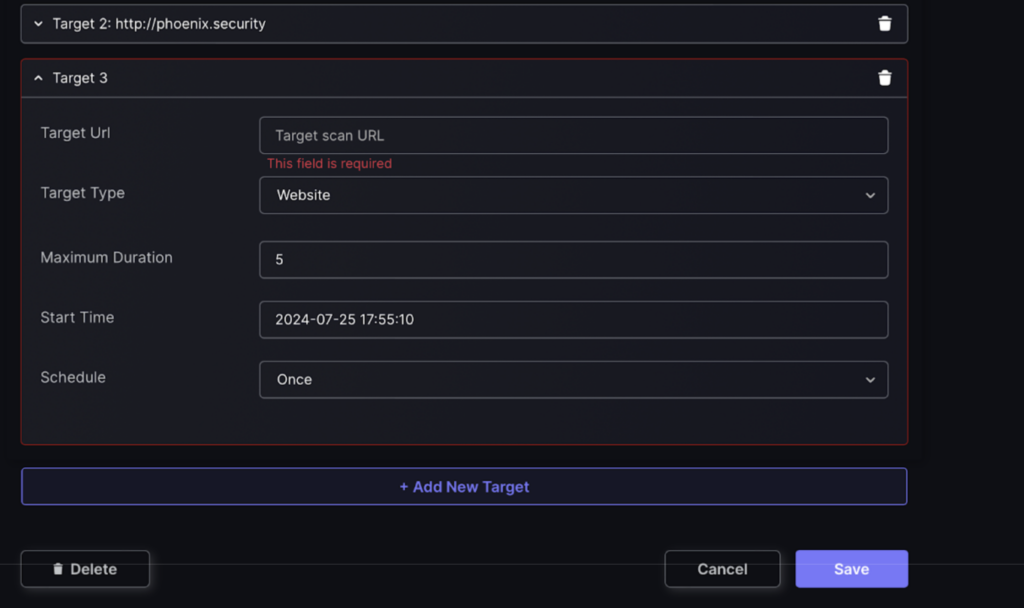The height and width of the screenshot is (608, 1024).
Task: Click the Maximum Duration label
Action: (x=106, y=257)
